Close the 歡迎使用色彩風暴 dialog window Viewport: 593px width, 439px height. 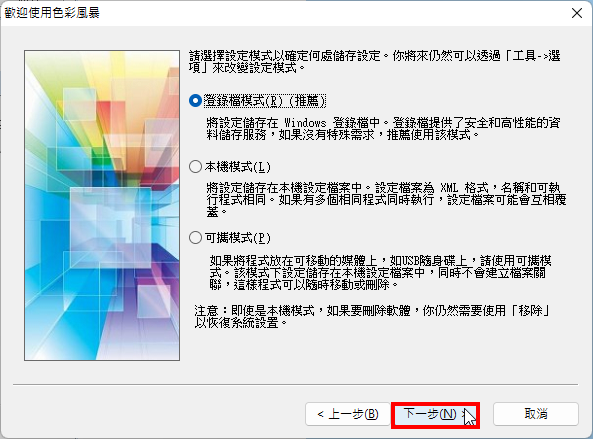pos(577,13)
